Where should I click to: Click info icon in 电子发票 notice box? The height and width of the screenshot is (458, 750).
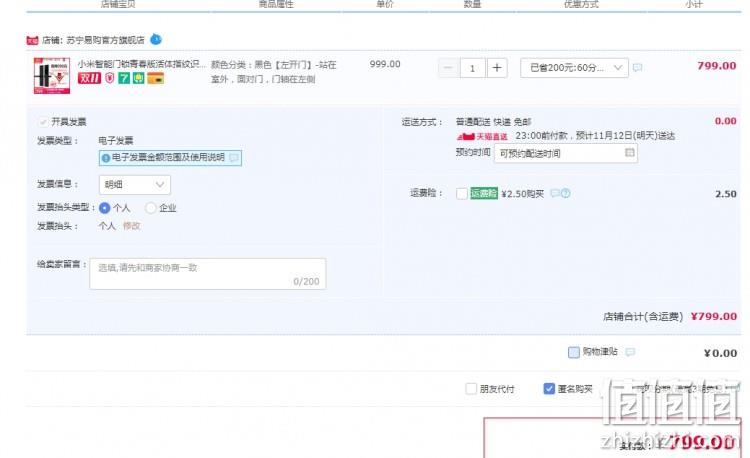(106, 158)
